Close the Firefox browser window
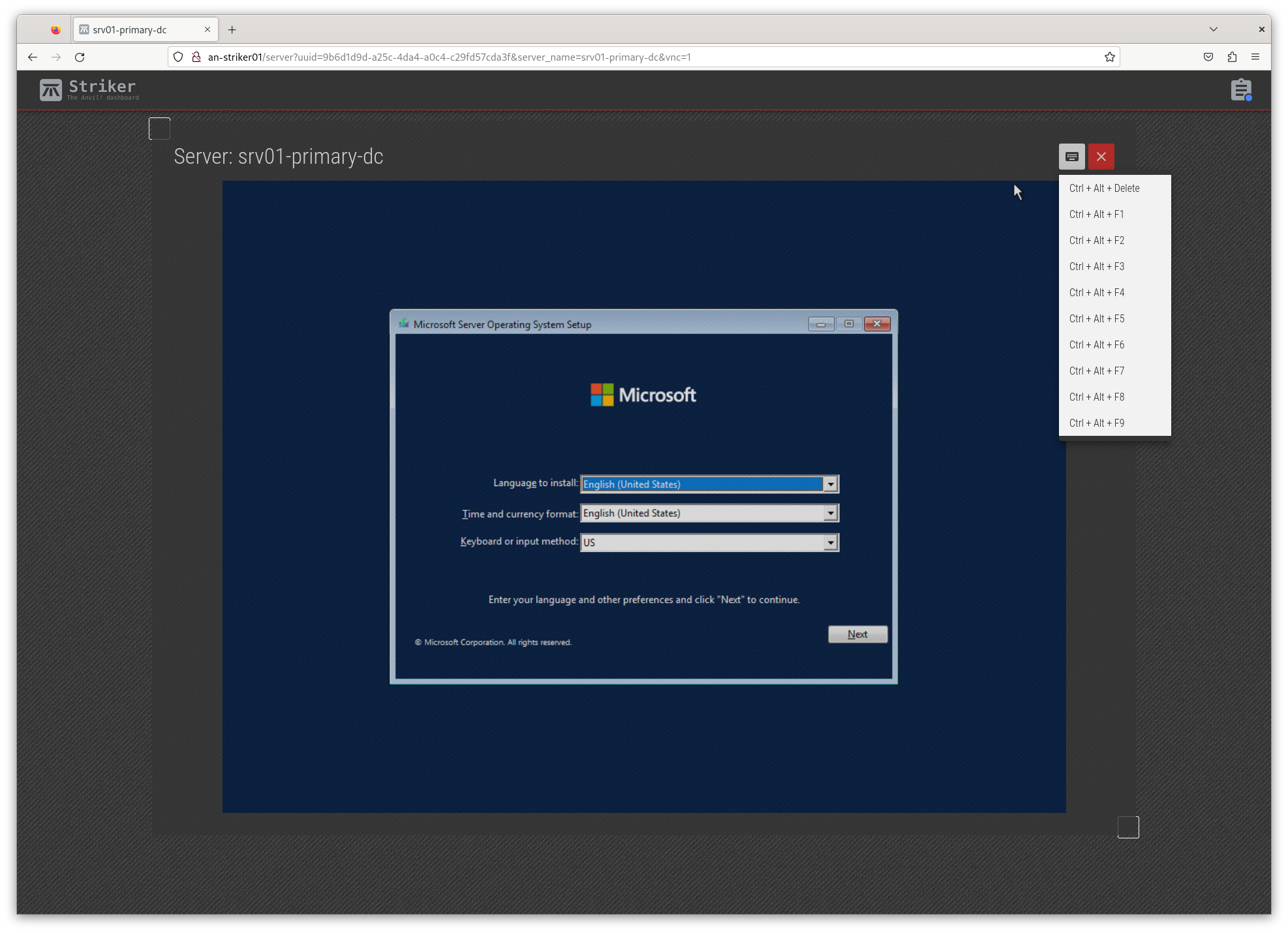The image size is (1288, 933). 1261,29
